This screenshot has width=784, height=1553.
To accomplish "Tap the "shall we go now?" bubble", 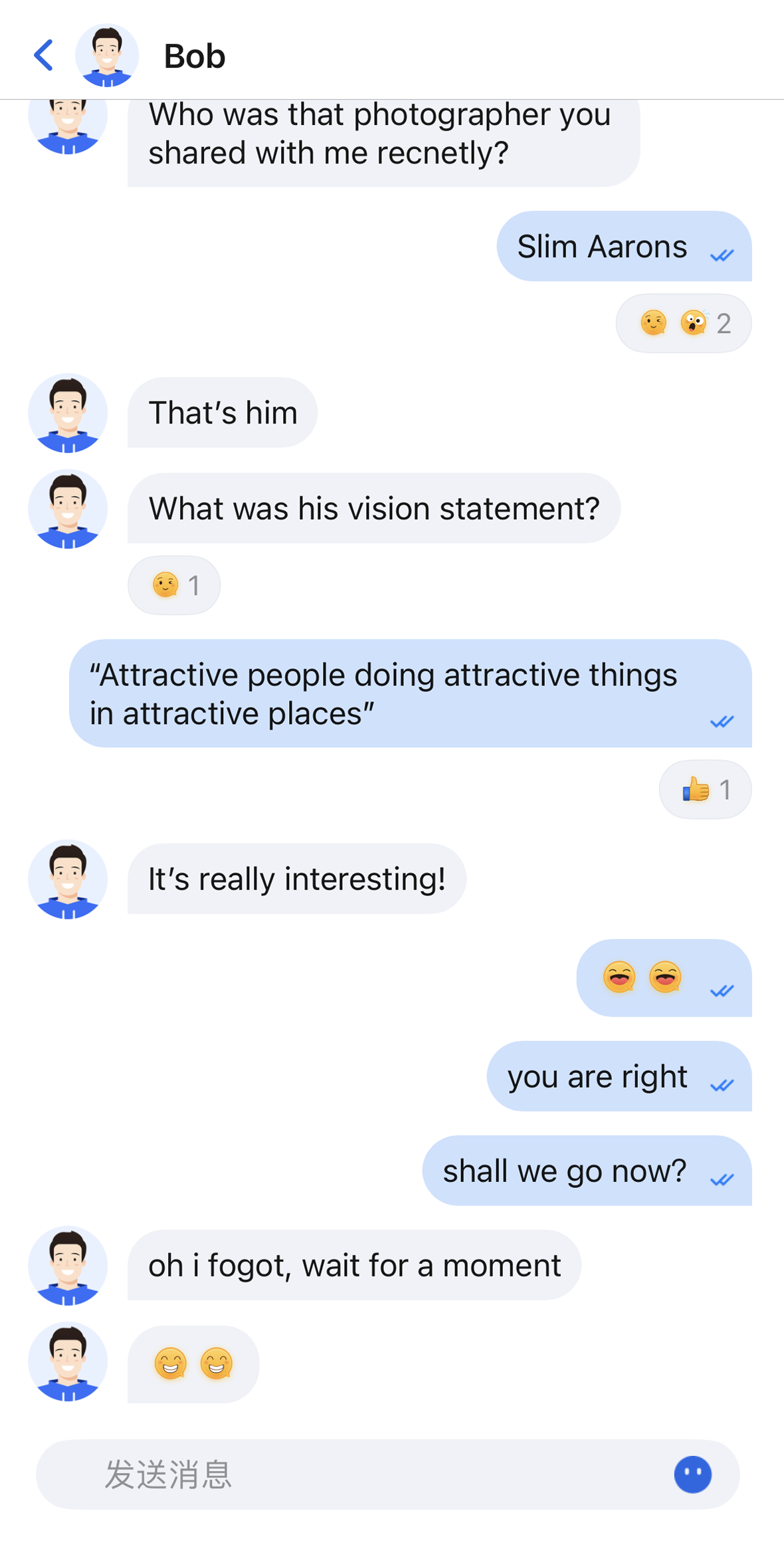I will (586, 1171).
